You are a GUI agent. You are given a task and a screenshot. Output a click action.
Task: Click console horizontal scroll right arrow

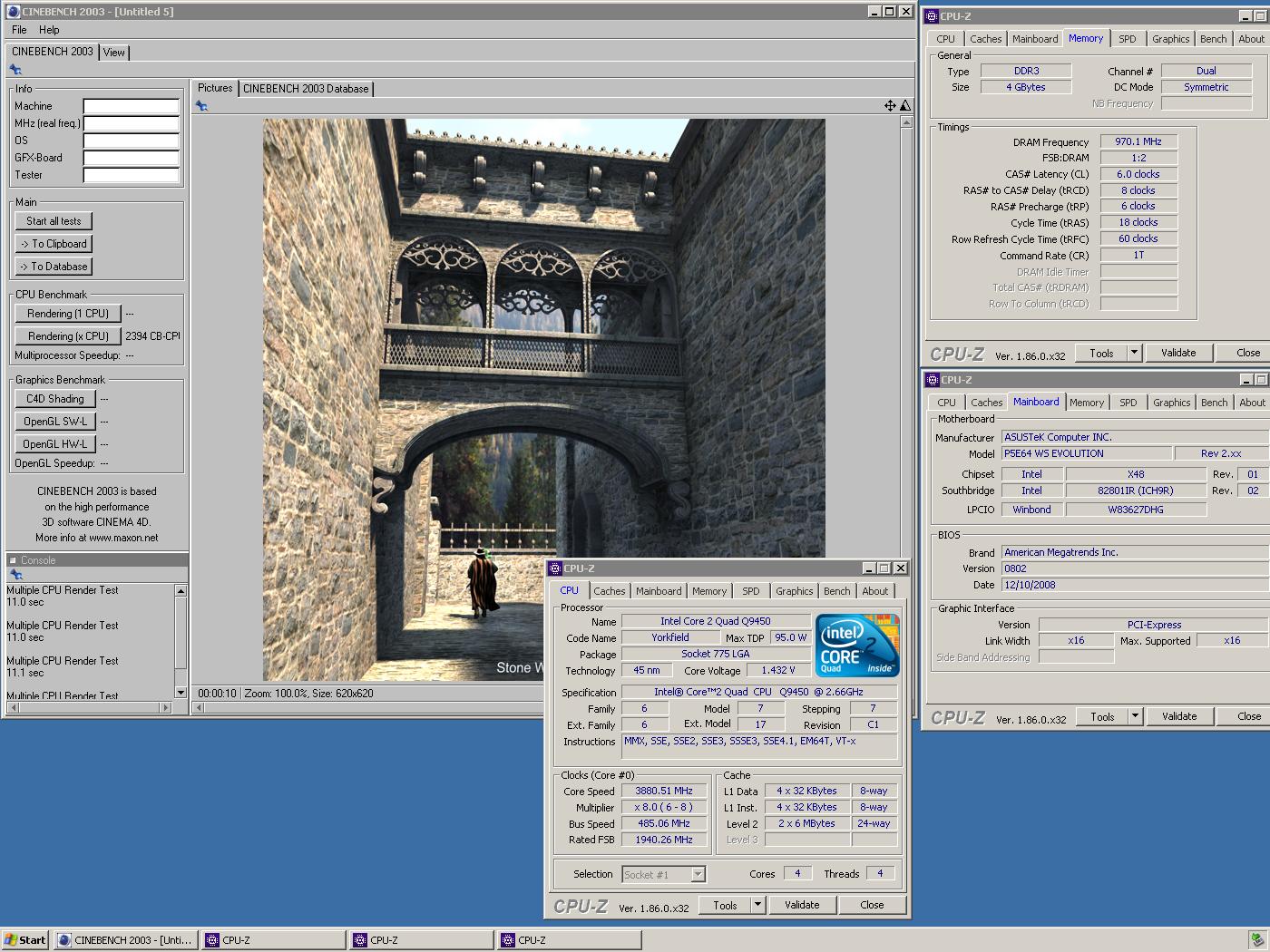click(165, 707)
